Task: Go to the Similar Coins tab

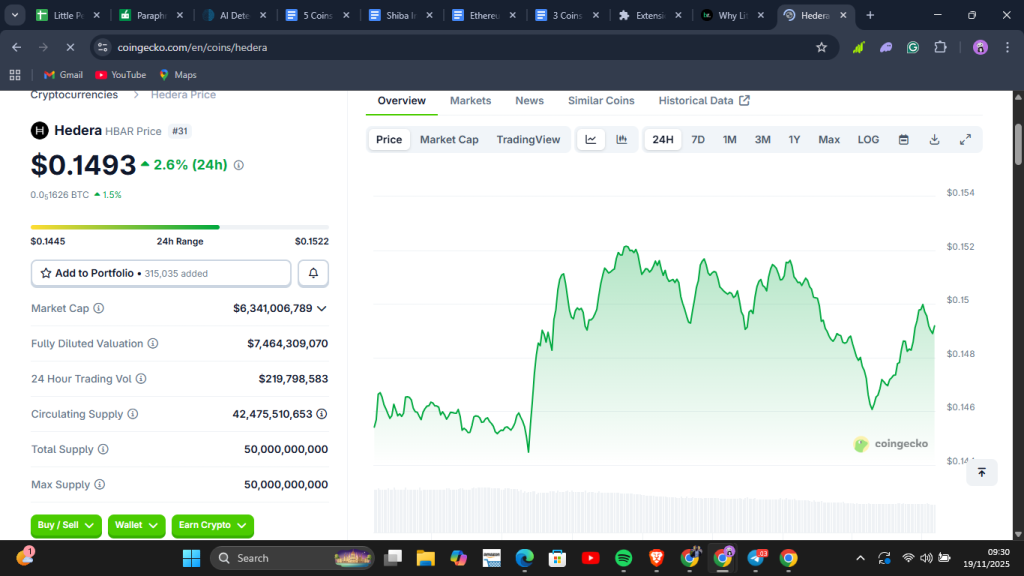Action: point(601,101)
